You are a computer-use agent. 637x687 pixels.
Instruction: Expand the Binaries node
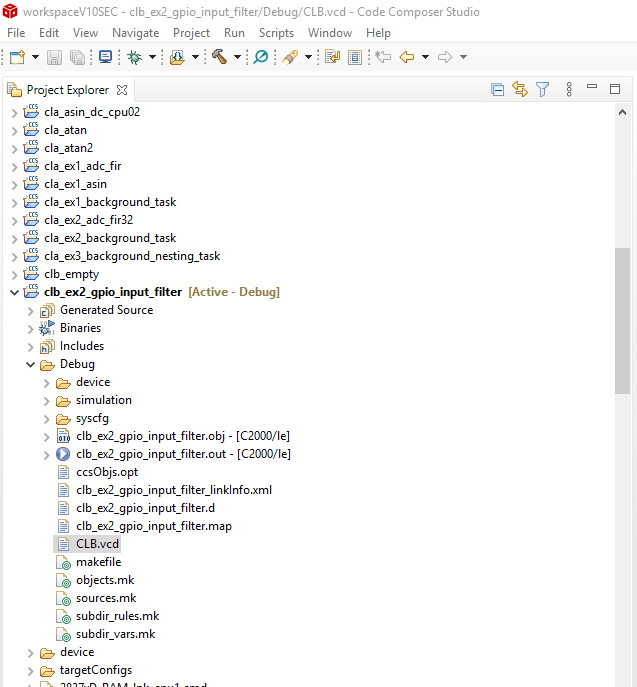(30, 329)
